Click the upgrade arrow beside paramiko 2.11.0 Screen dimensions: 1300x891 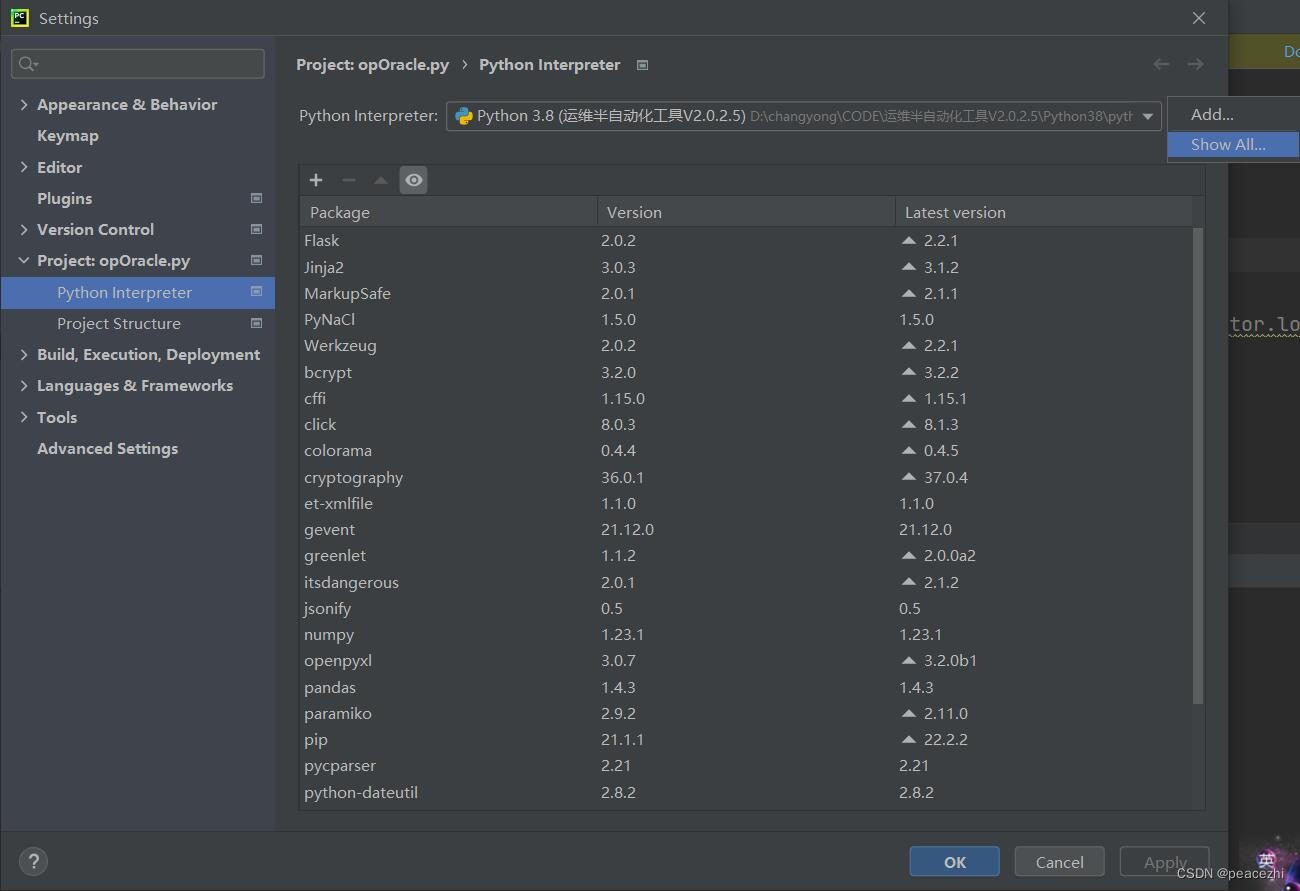point(908,713)
